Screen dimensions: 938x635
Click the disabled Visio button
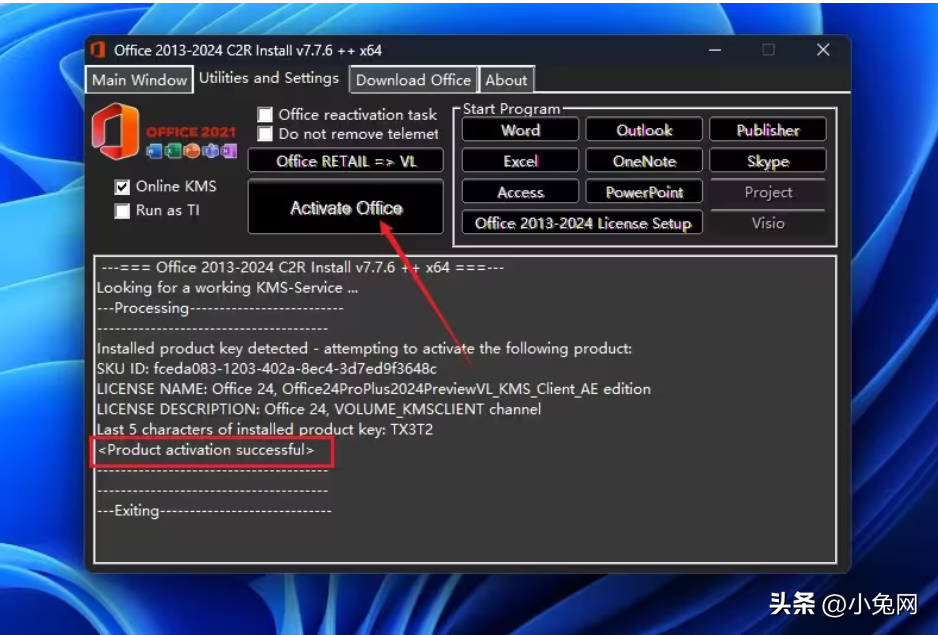768,223
